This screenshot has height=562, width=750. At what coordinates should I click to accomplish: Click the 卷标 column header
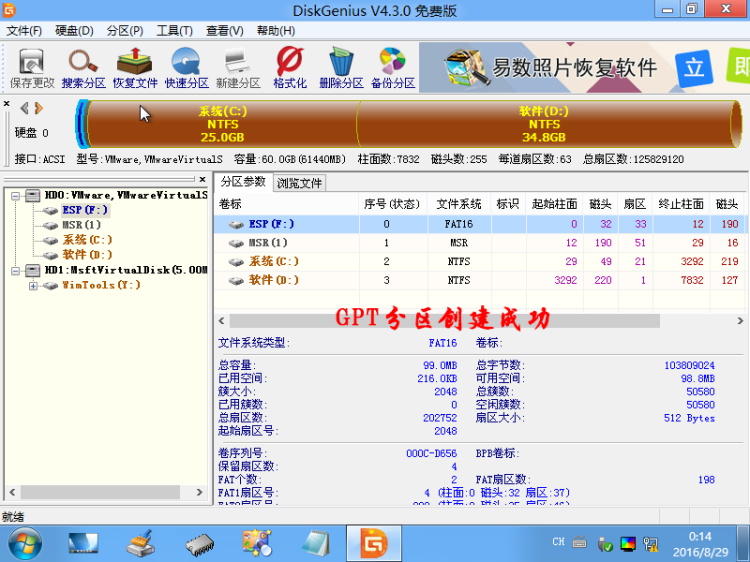[x=287, y=204]
